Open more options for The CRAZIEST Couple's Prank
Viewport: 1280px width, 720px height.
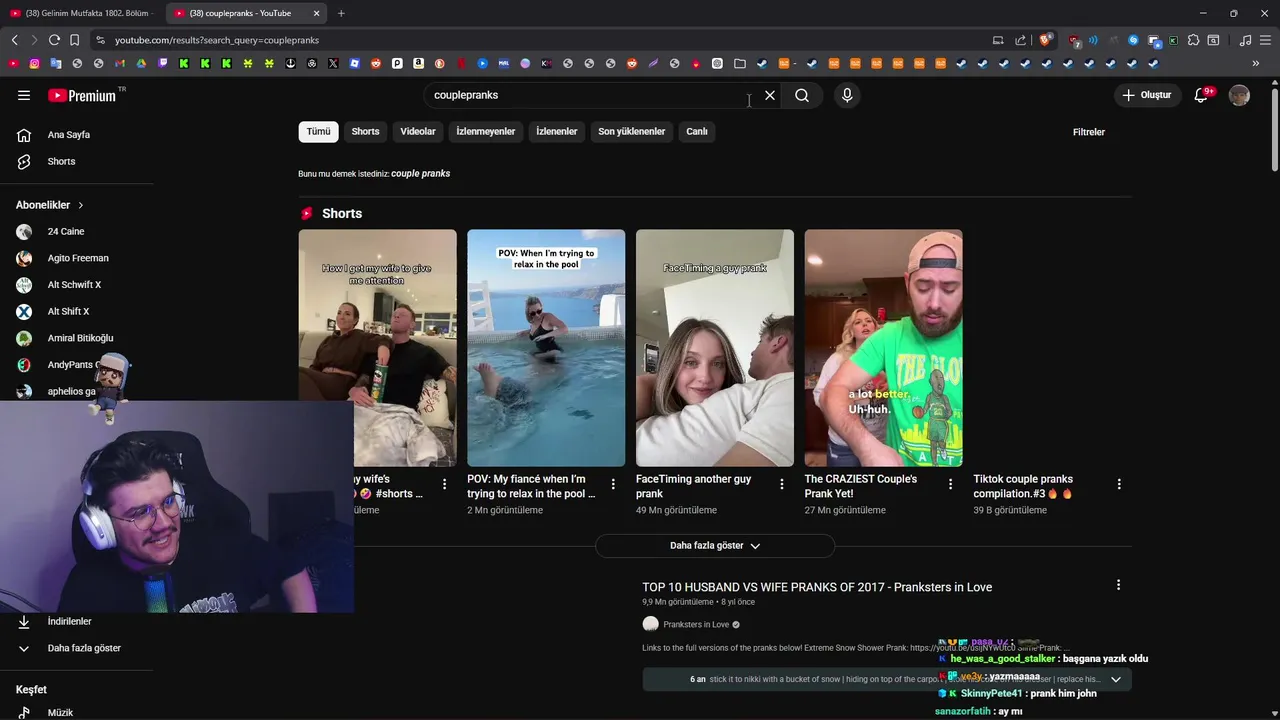[x=950, y=484]
